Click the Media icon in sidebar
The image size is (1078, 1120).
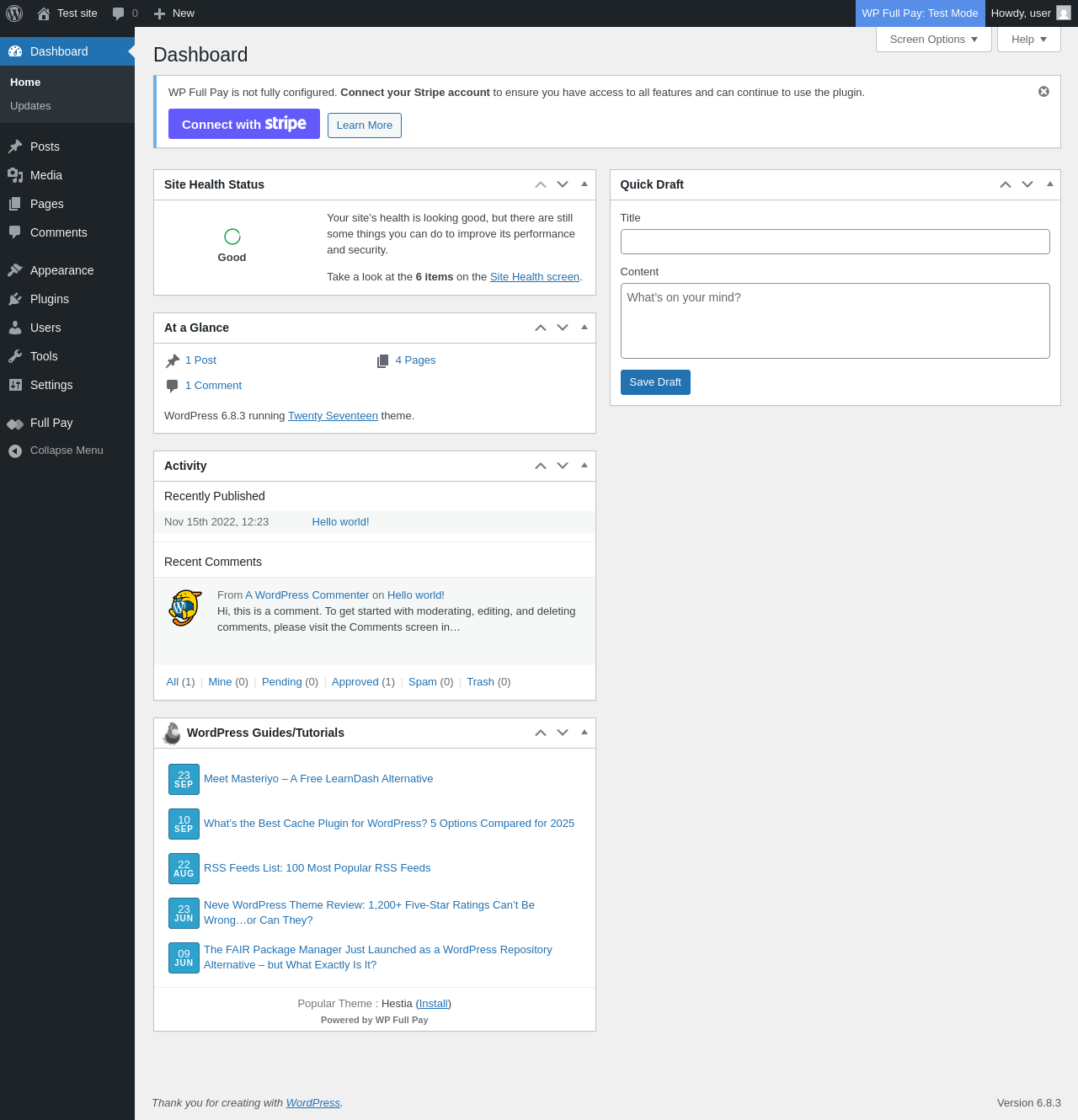[15, 175]
